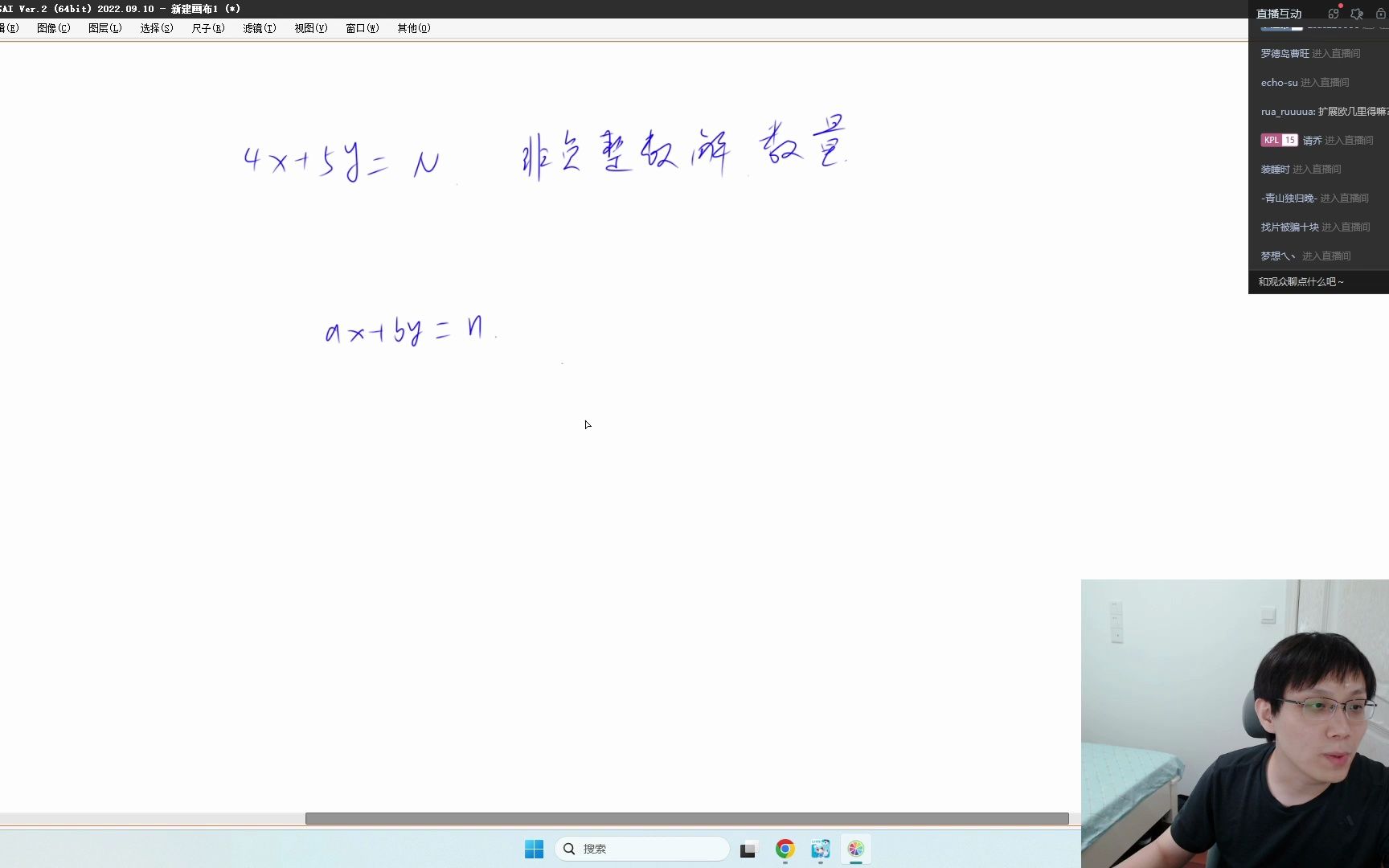Click the 和观众聊点什么吧 chat input field
This screenshot has width=1389, height=868.
(1318, 282)
